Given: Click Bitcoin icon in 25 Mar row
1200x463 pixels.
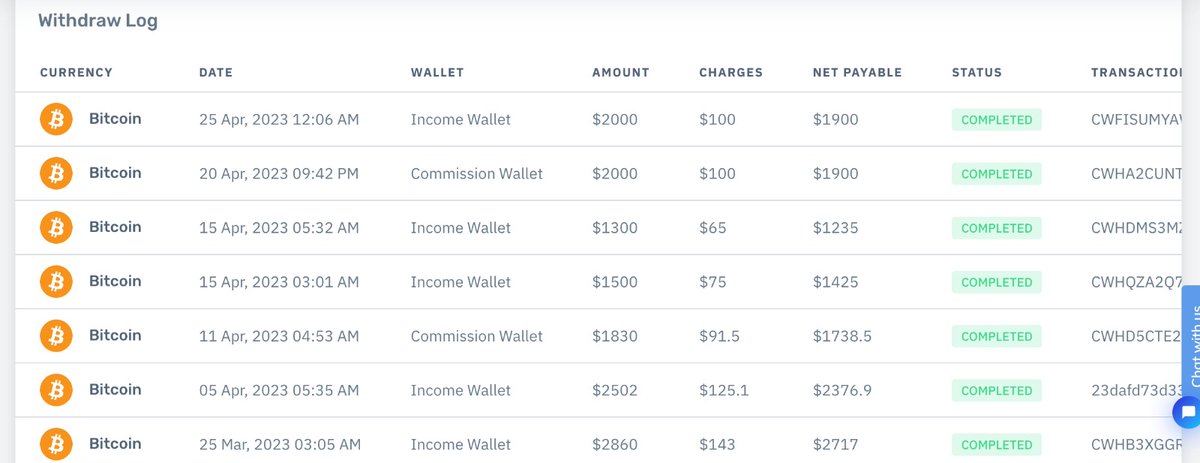Looking at the screenshot, I should coord(57,444).
